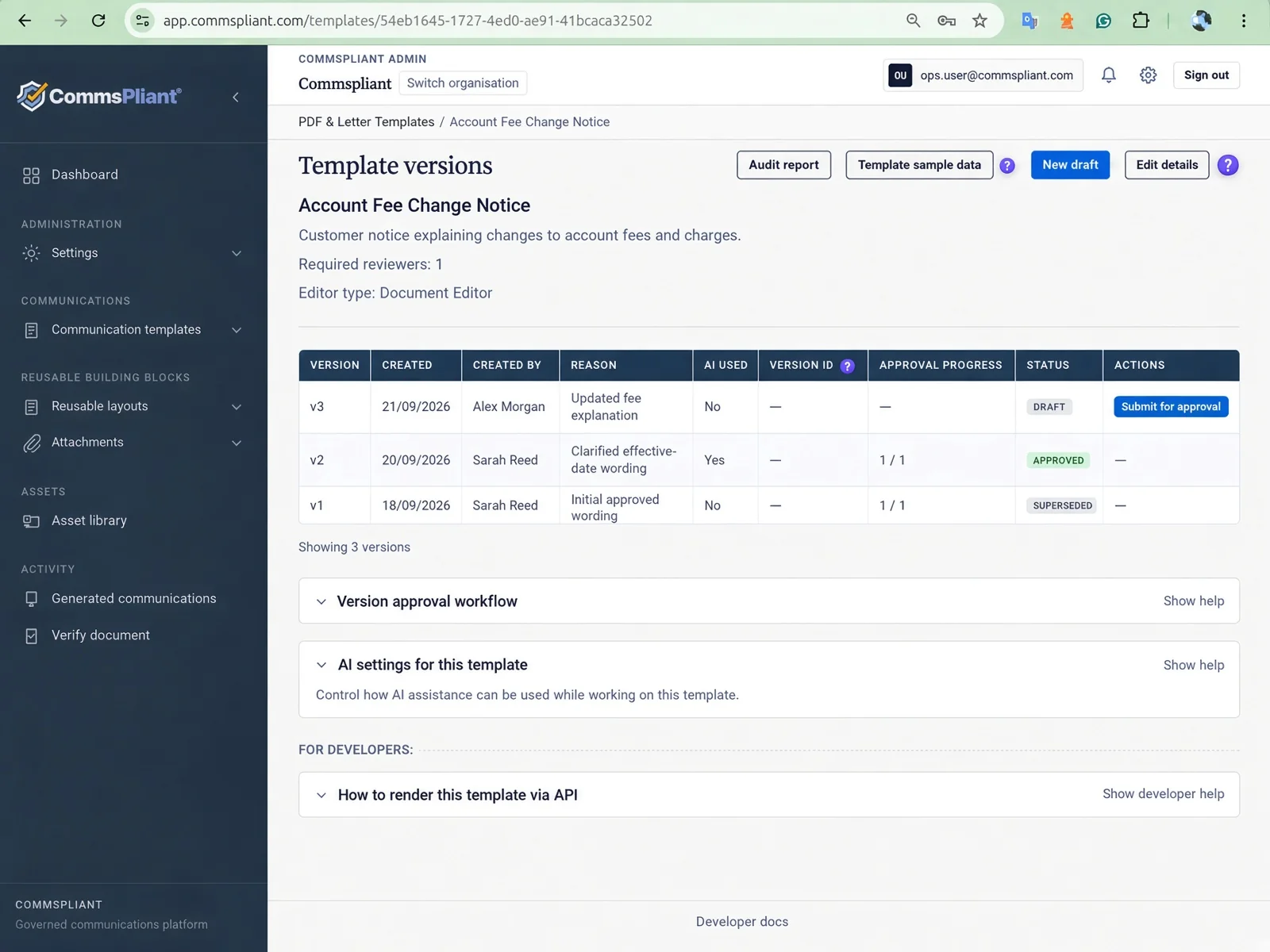Show help for Version approval workflow
Screen dimensions: 1270x952
coord(1194,601)
